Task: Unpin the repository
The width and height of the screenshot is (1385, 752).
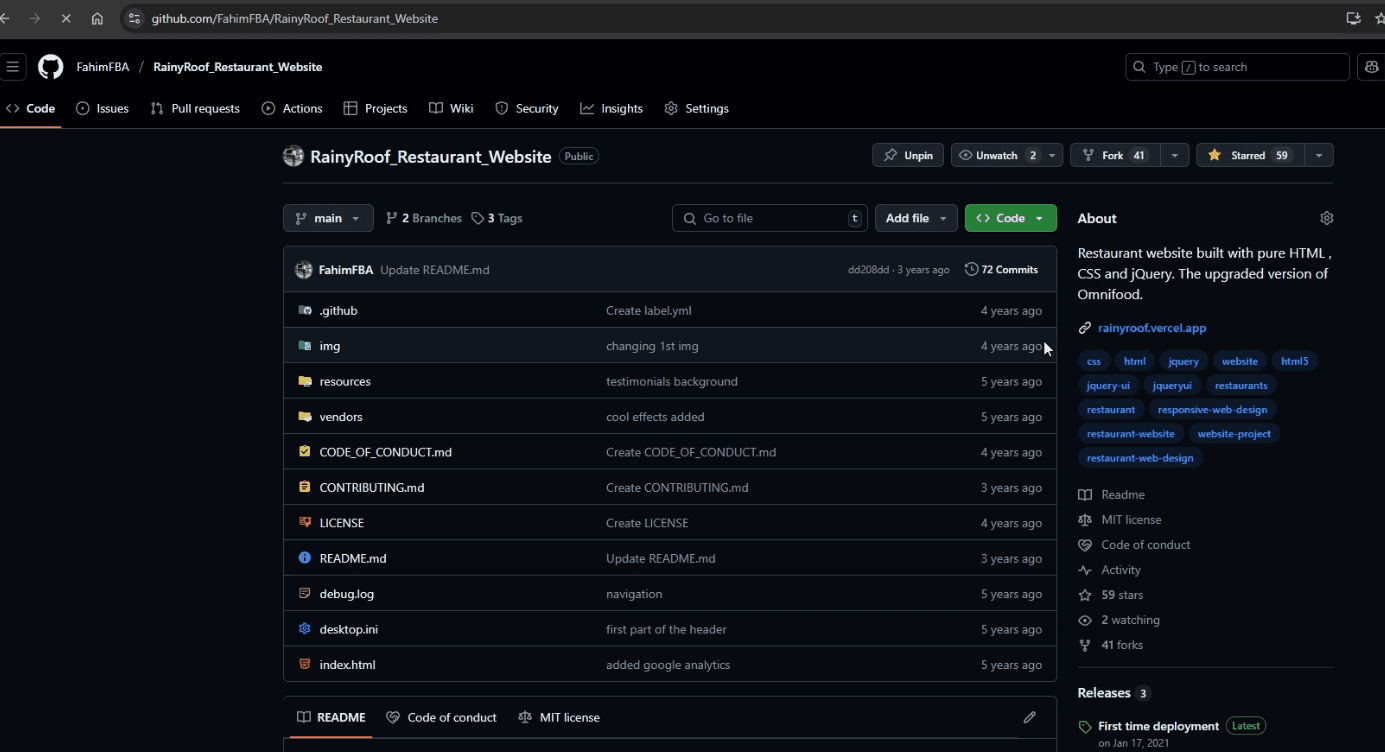Action: 908,155
